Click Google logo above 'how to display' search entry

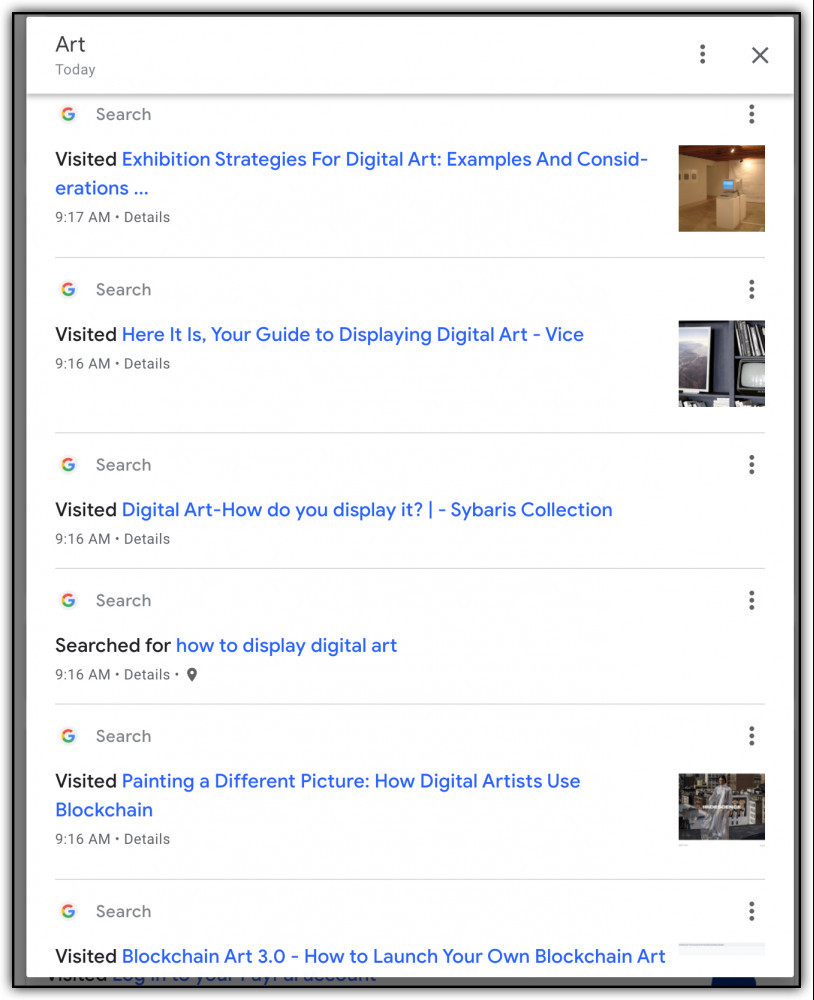68,600
